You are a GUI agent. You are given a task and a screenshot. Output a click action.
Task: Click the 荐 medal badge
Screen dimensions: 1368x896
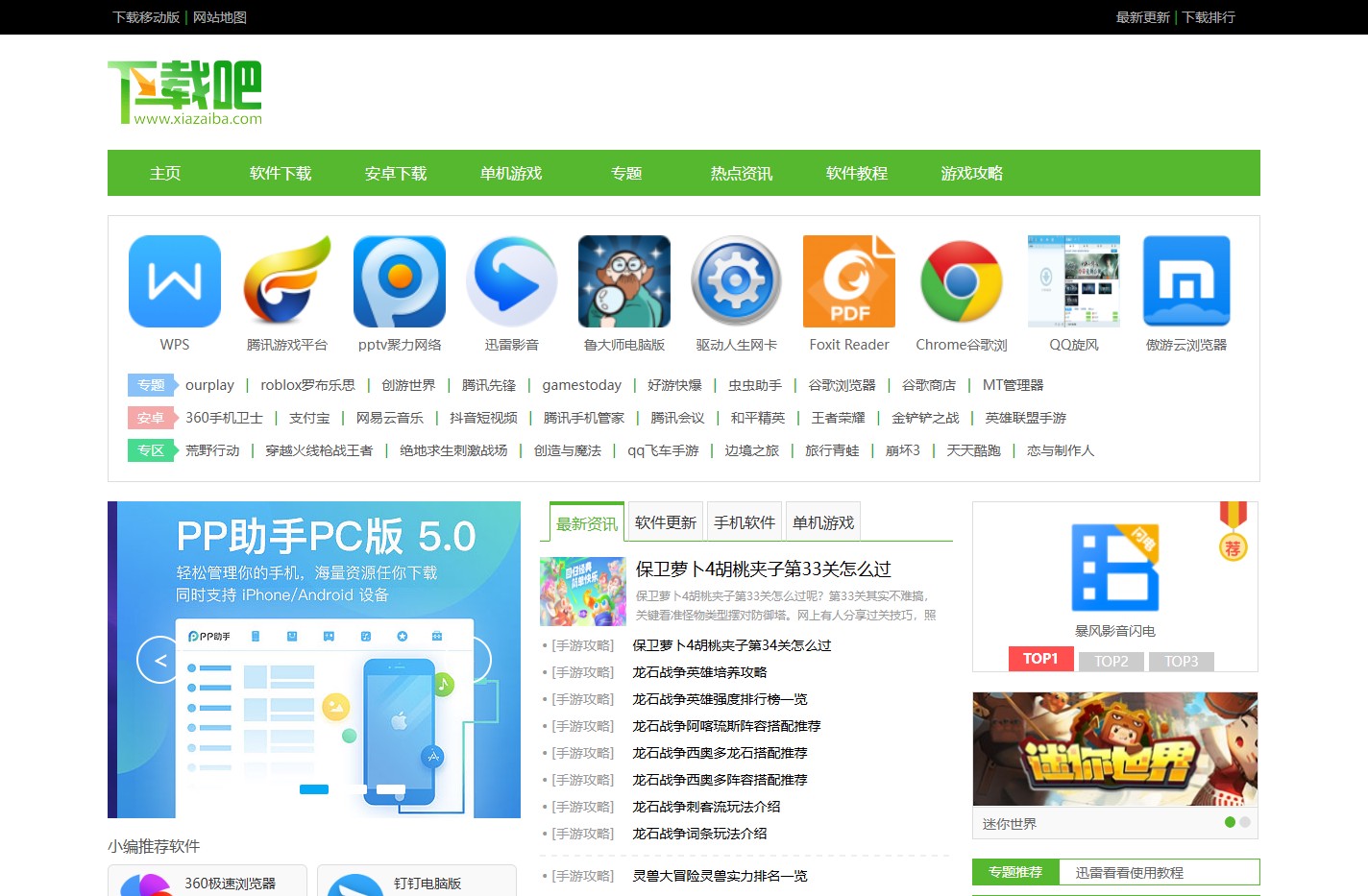[x=1233, y=531]
